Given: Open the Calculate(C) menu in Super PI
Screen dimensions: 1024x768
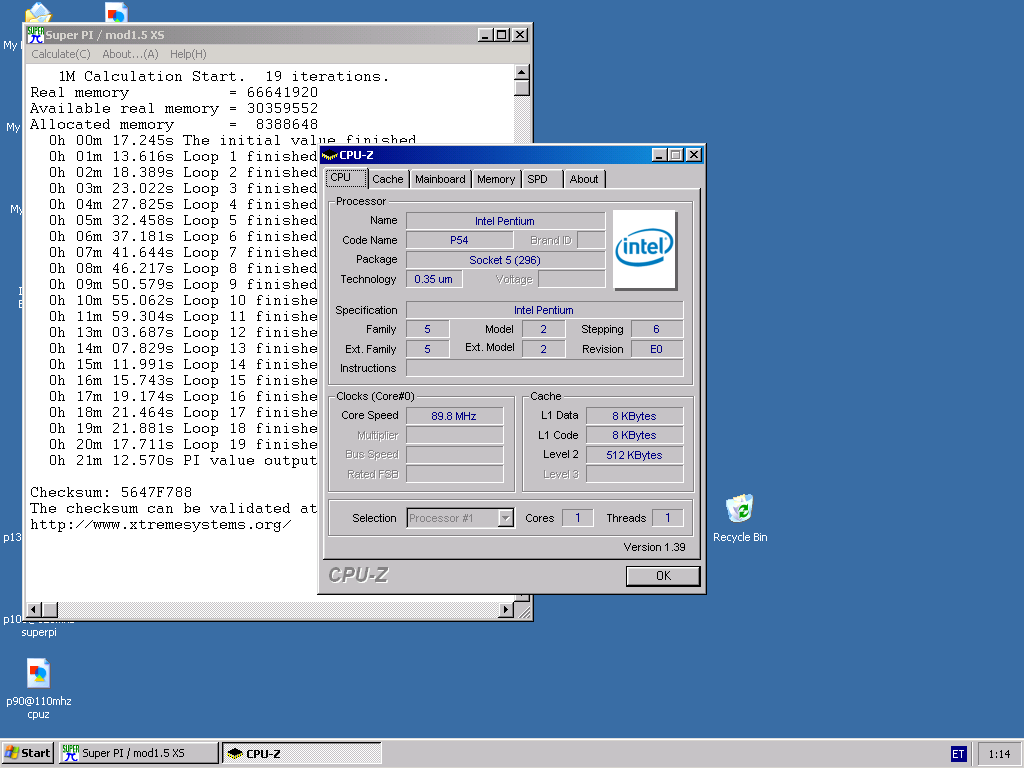Looking at the screenshot, I should pyautogui.click(x=61, y=54).
